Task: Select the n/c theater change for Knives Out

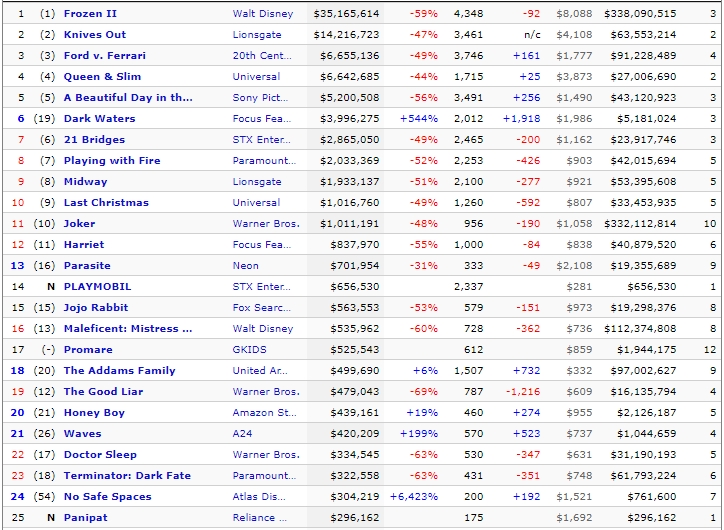Action: coord(531,35)
